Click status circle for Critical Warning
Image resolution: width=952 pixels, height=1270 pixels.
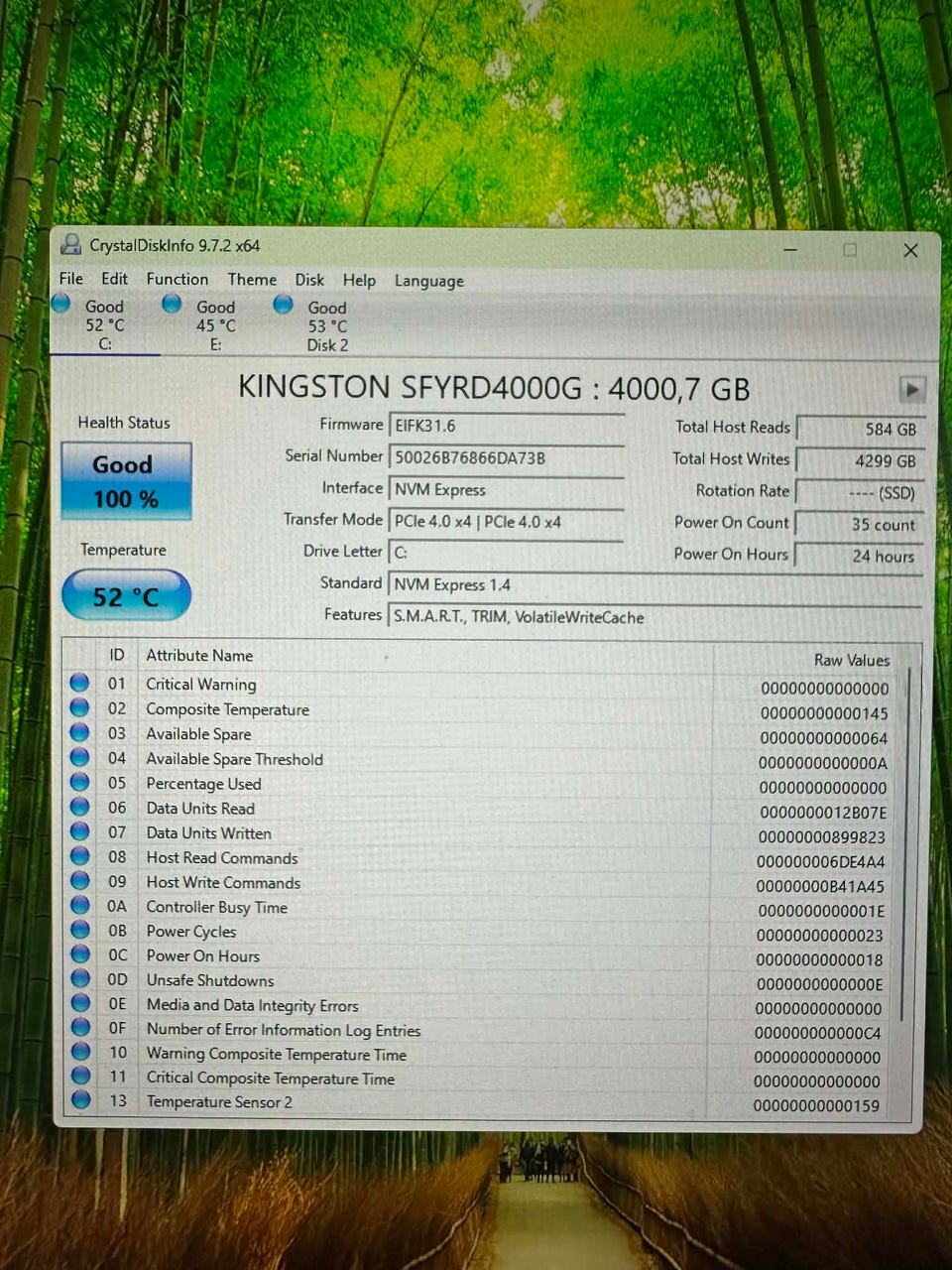point(79,683)
